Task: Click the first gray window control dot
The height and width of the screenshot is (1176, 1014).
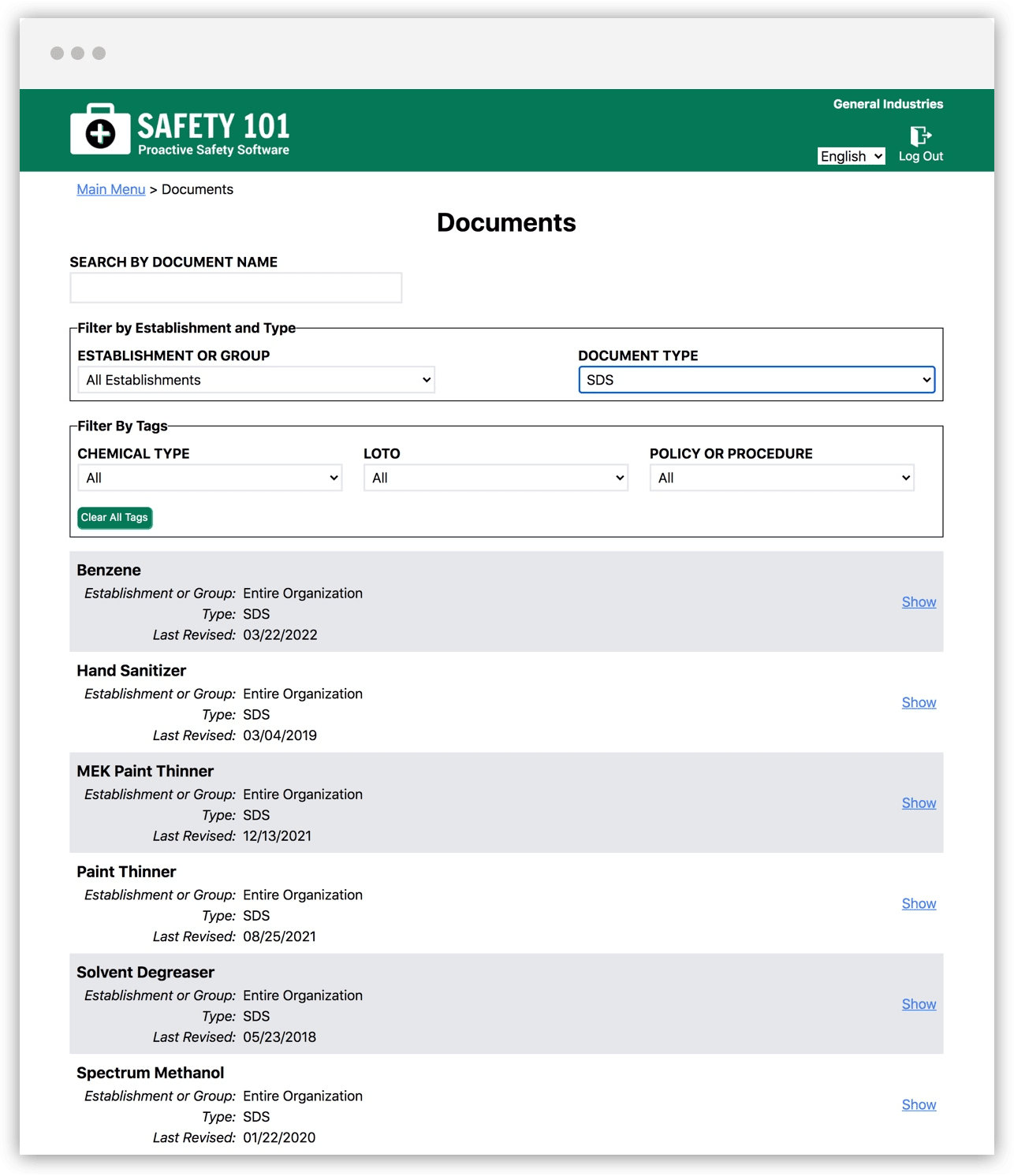Action: [57, 53]
